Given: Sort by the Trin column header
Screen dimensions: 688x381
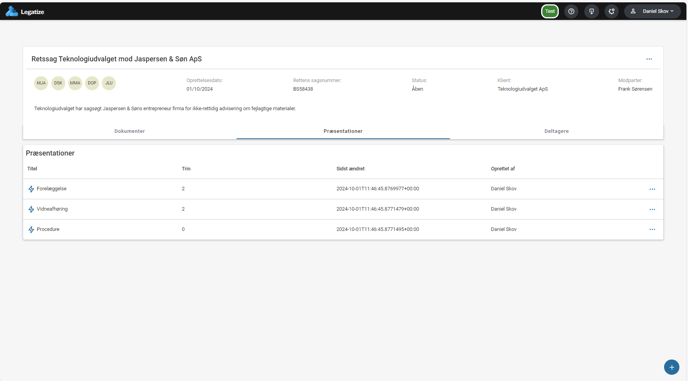Looking at the screenshot, I should click(186, 169).
